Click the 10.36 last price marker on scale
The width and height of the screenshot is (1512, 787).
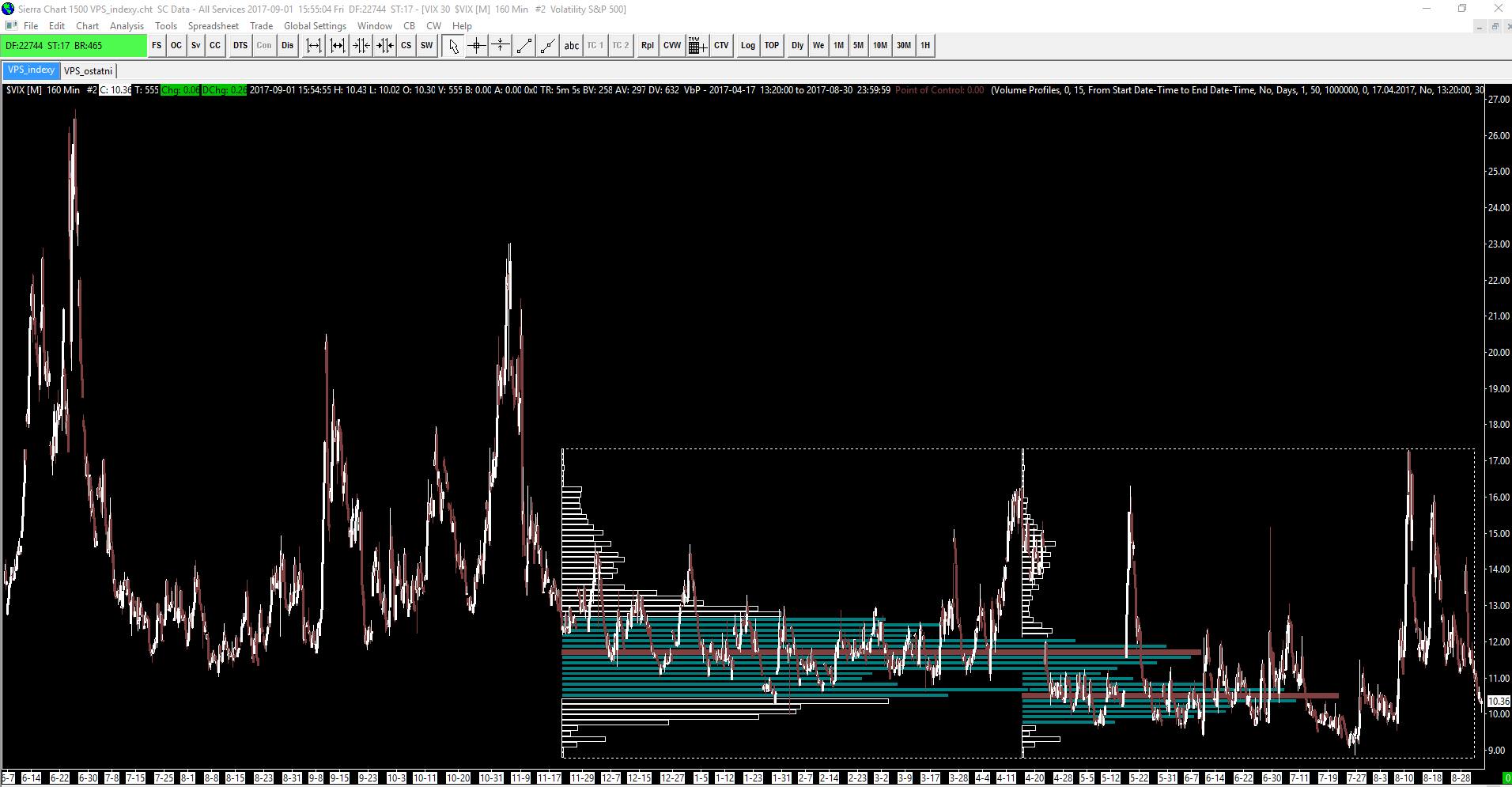[1499, 702]
